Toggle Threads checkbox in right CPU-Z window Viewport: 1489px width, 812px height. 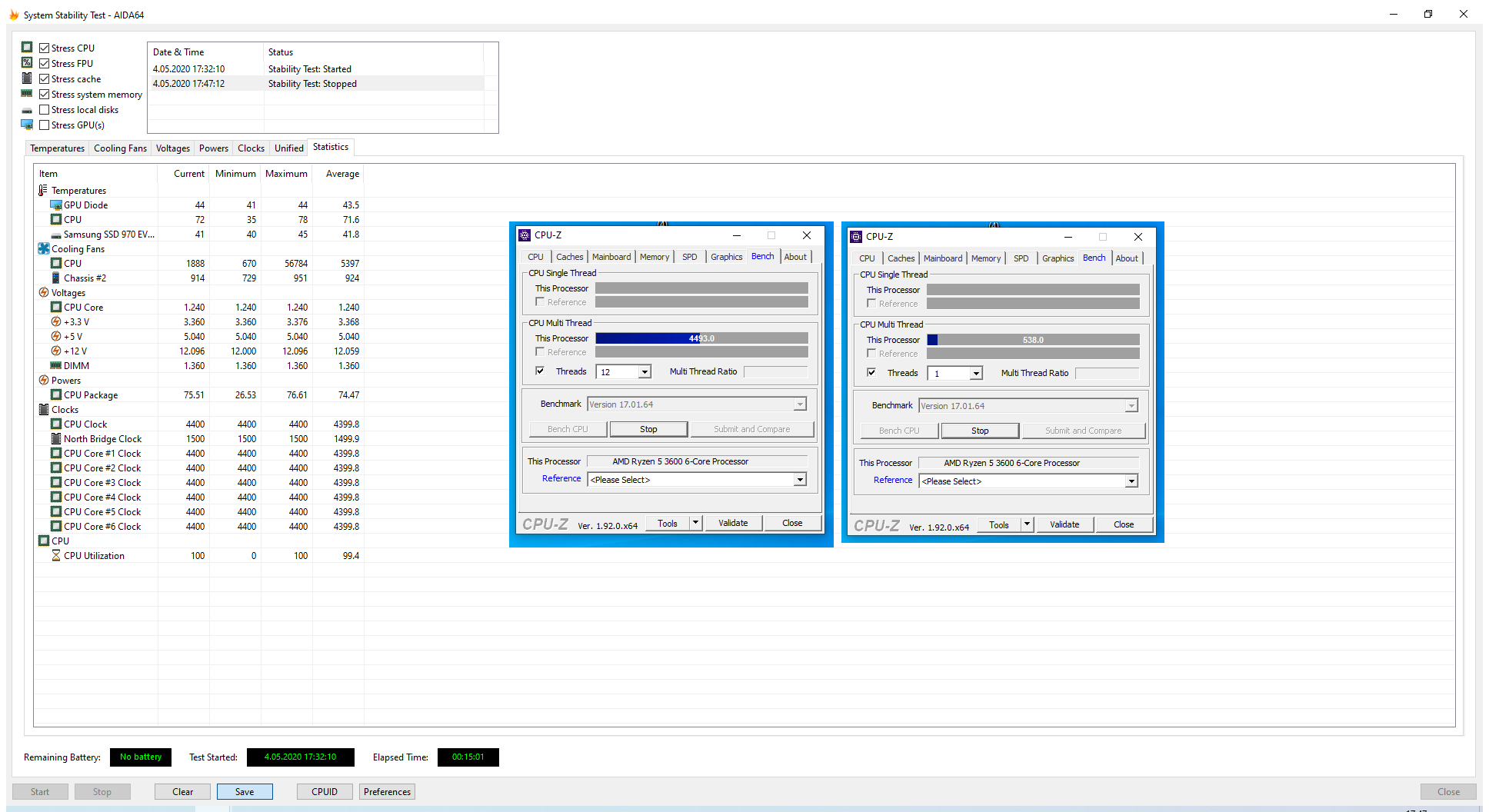pyautogui.click(x=871, y=372)
